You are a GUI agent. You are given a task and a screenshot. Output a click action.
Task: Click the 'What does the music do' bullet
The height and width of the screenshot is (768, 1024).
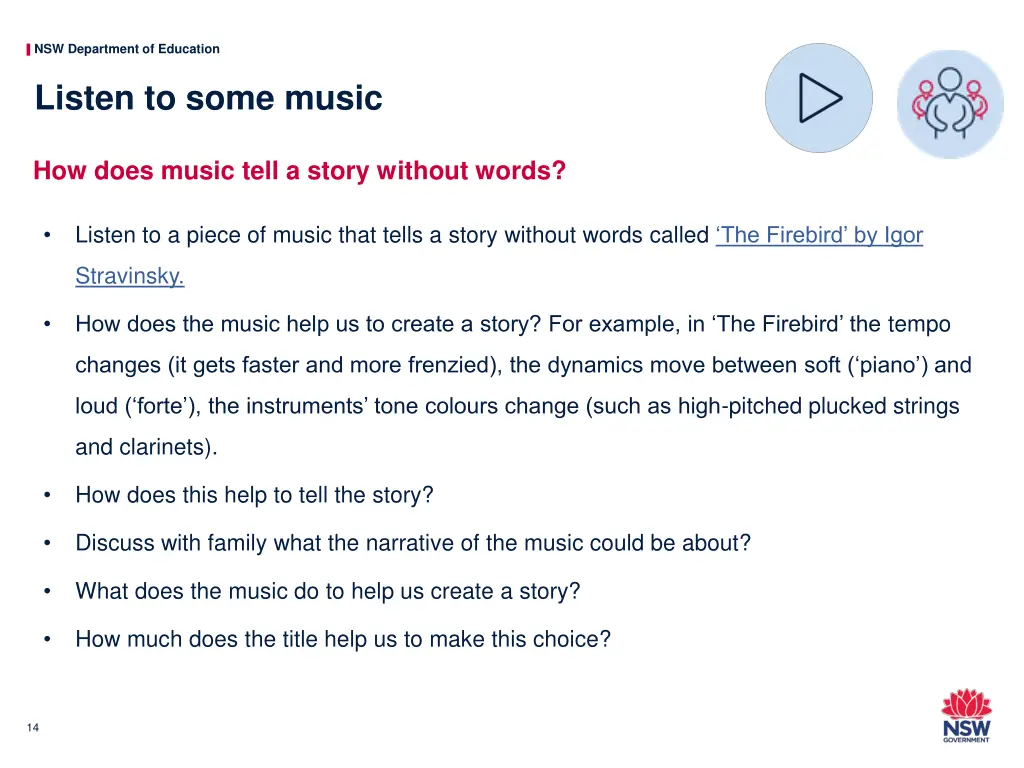point(327,591)
